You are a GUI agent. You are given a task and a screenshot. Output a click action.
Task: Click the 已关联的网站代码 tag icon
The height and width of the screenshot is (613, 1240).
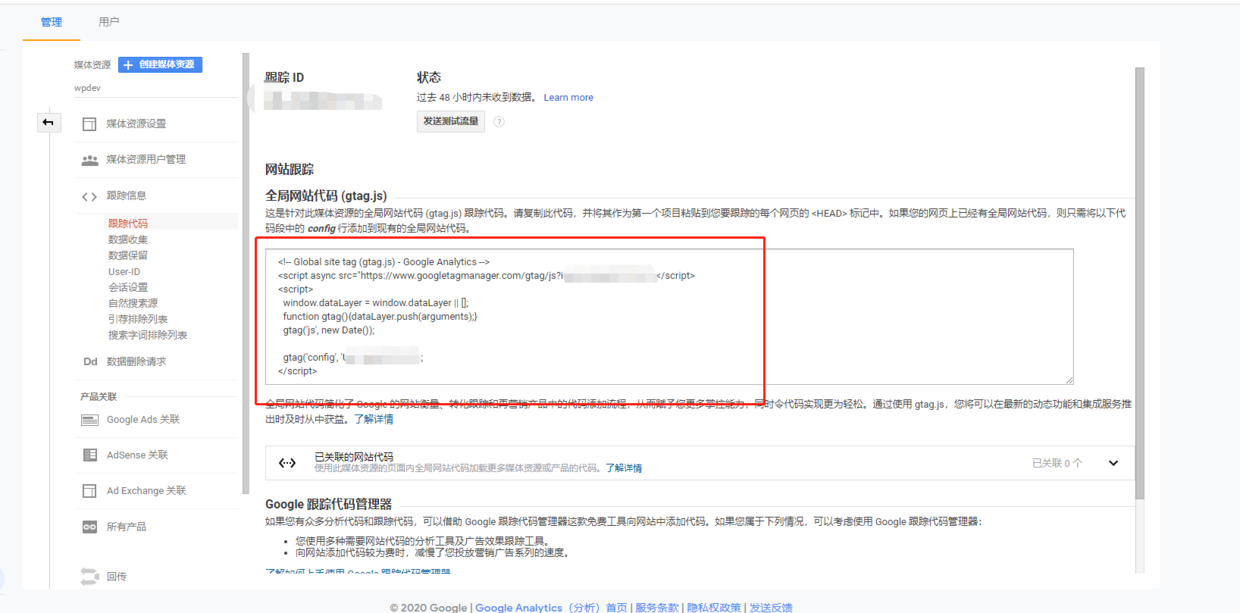pyautogui.click(x=287, y=462)
